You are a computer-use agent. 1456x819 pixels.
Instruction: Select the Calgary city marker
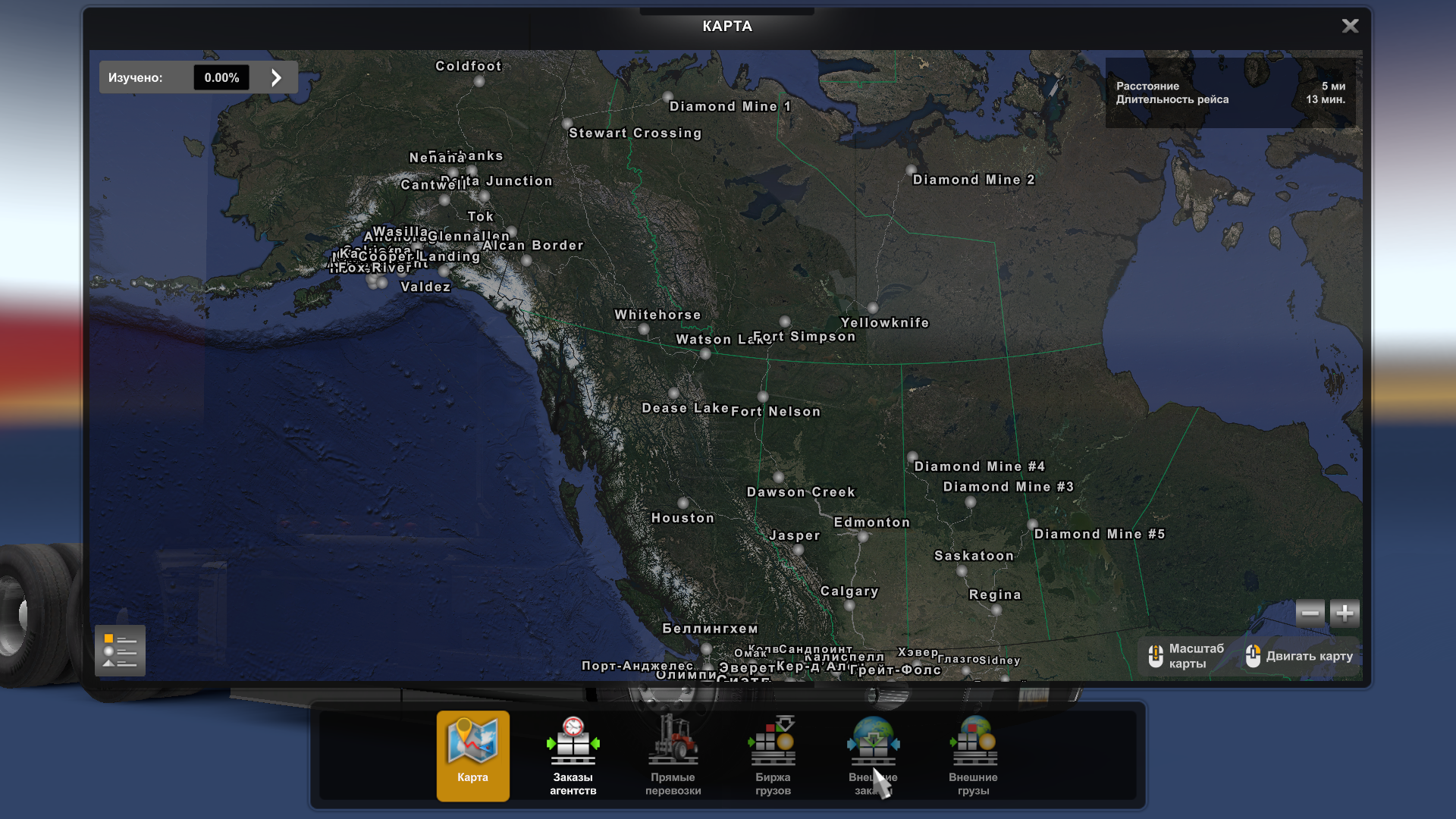pos(850,605)
